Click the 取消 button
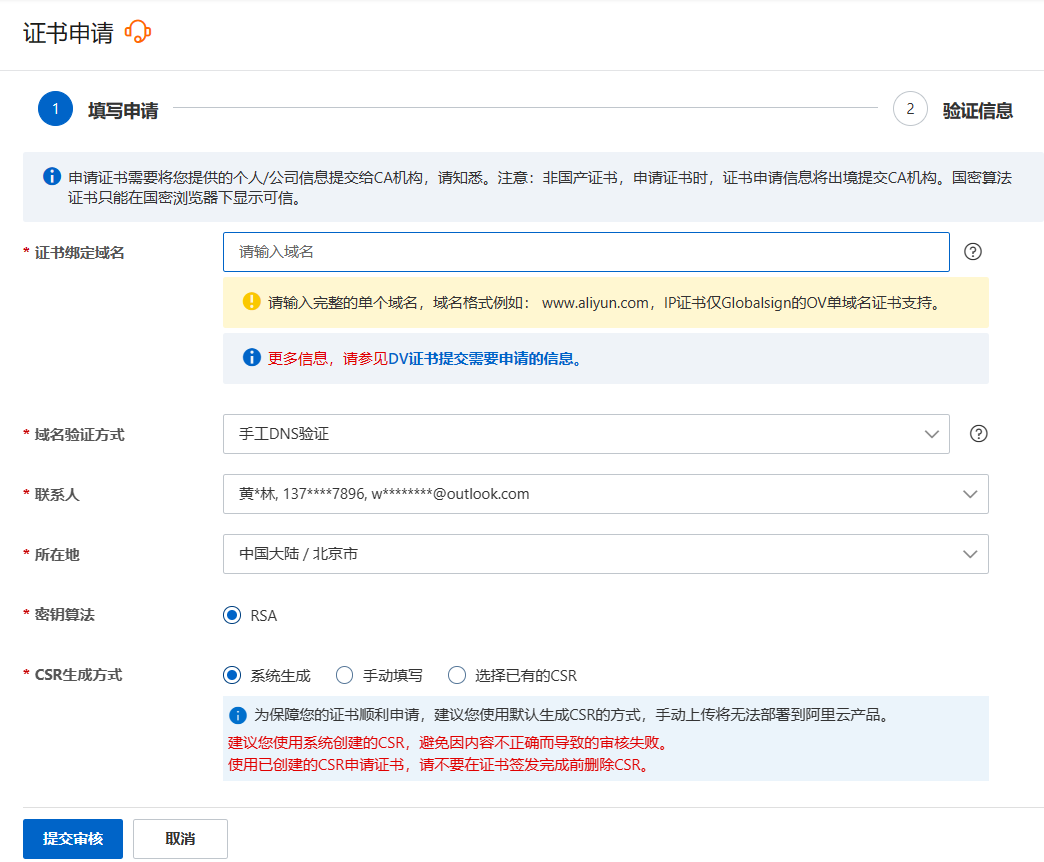Viewport: 1044px width, 862px height. (x=180, y=839)
